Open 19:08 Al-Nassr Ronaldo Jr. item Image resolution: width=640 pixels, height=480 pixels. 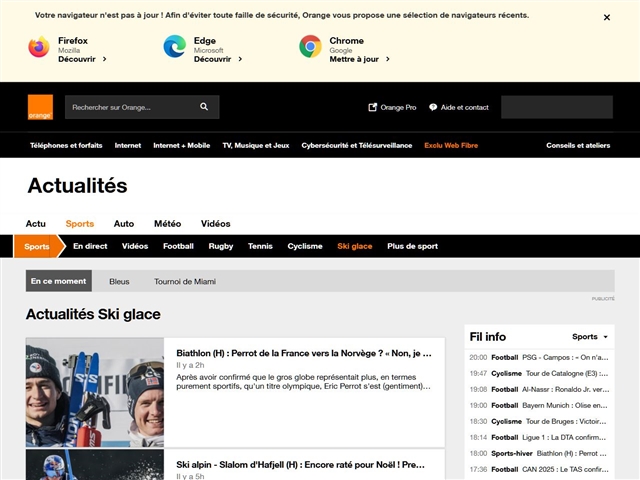[539, 389]
